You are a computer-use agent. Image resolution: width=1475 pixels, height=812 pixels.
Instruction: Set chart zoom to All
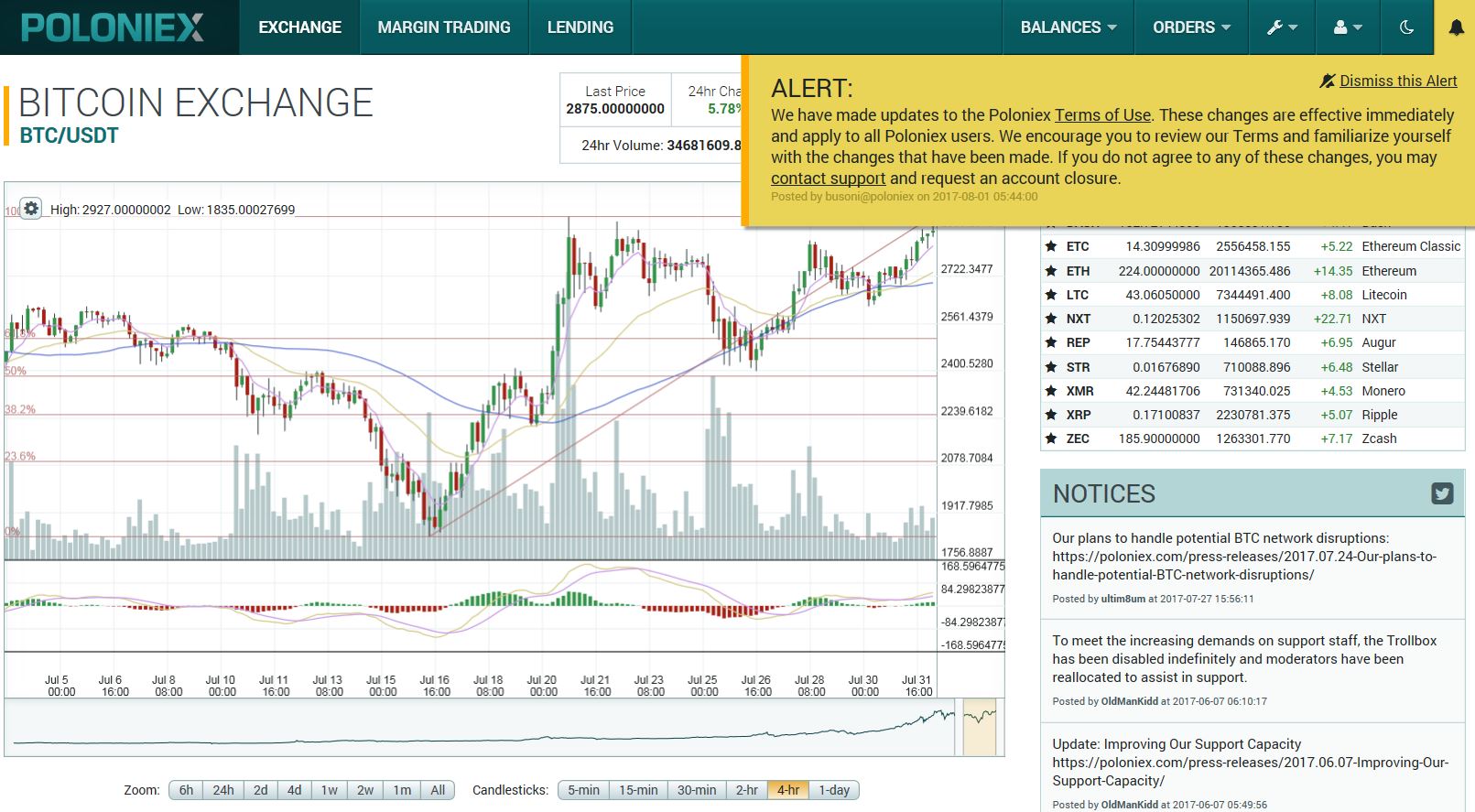(x=438, y=790)
